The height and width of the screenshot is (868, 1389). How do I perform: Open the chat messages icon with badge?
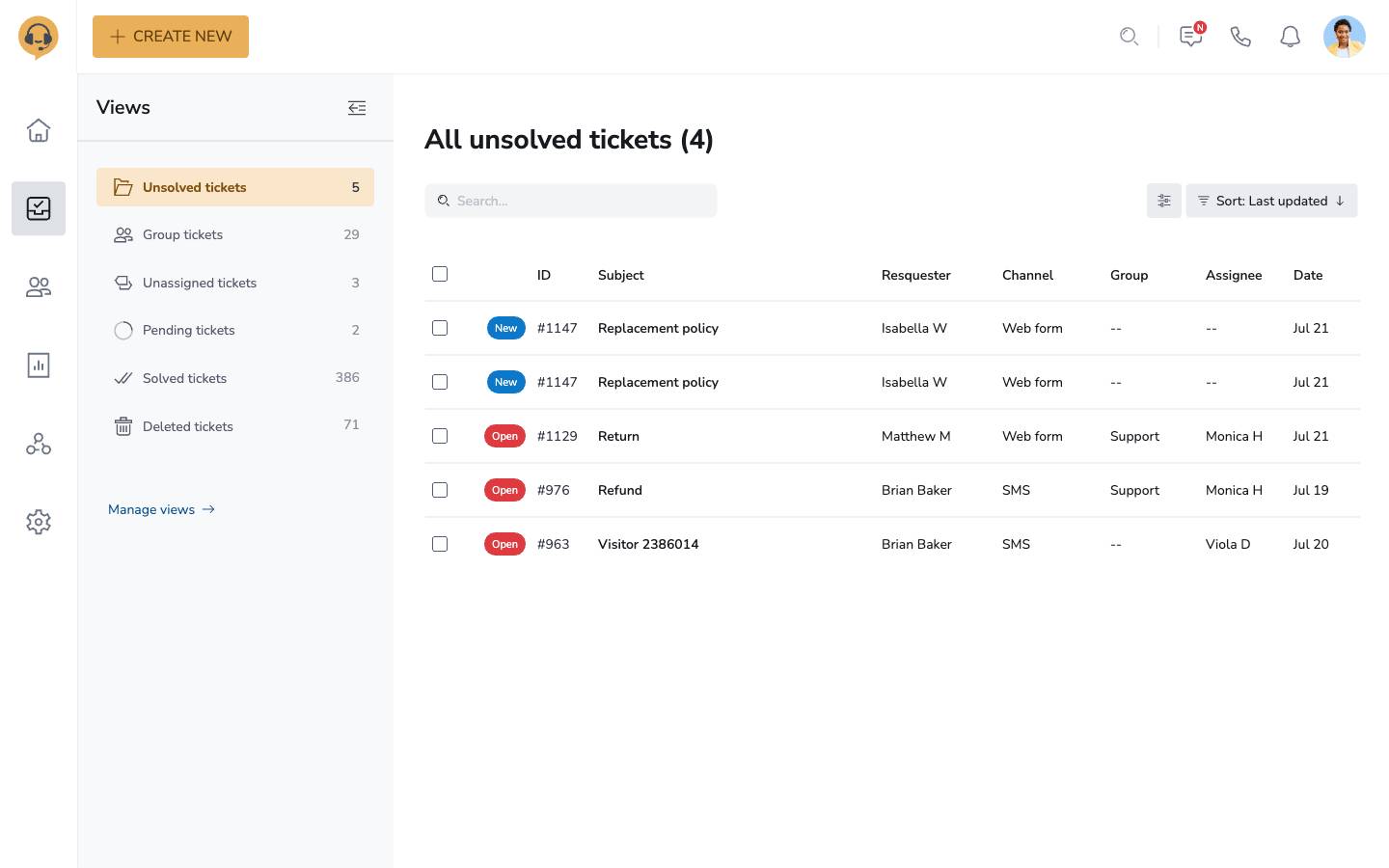pos(1191,37)
